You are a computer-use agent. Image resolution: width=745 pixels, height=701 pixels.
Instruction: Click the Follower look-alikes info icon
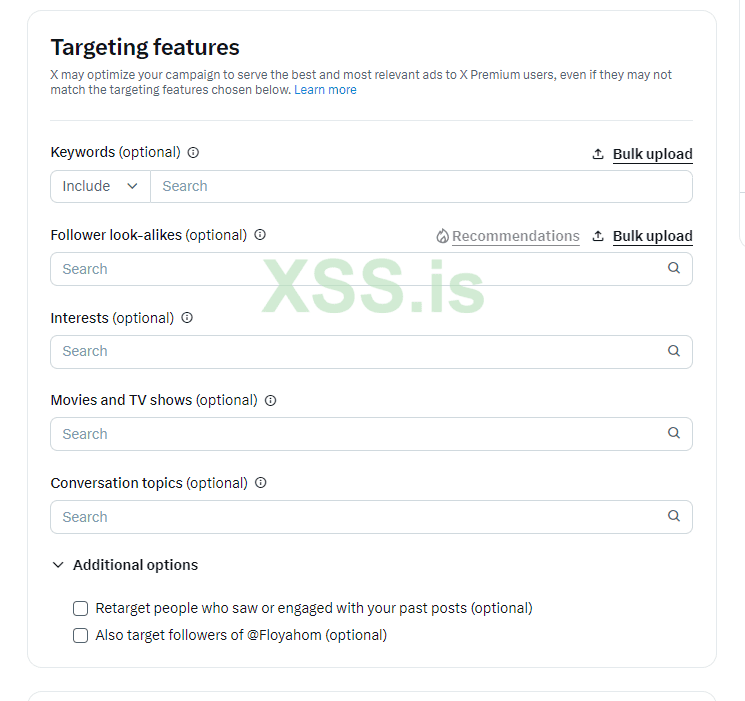[x=260, y=235]
